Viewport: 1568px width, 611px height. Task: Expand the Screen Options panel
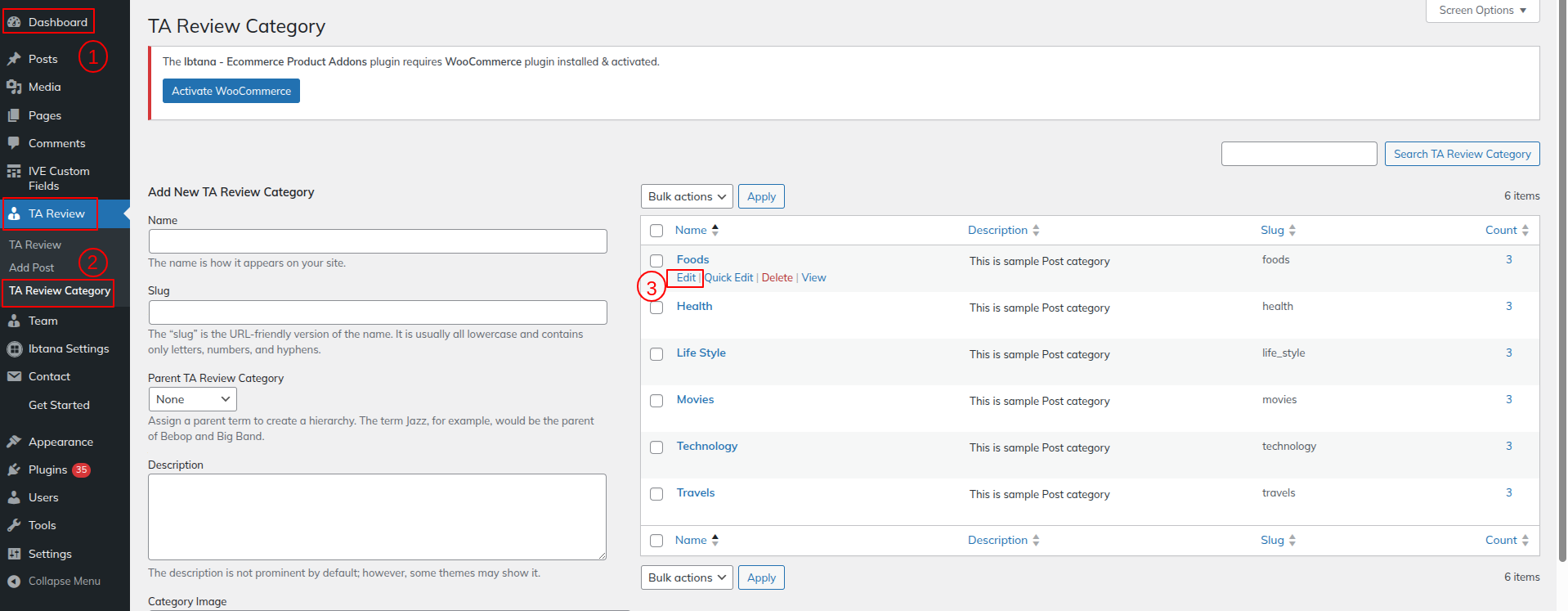coord(1482,11)
